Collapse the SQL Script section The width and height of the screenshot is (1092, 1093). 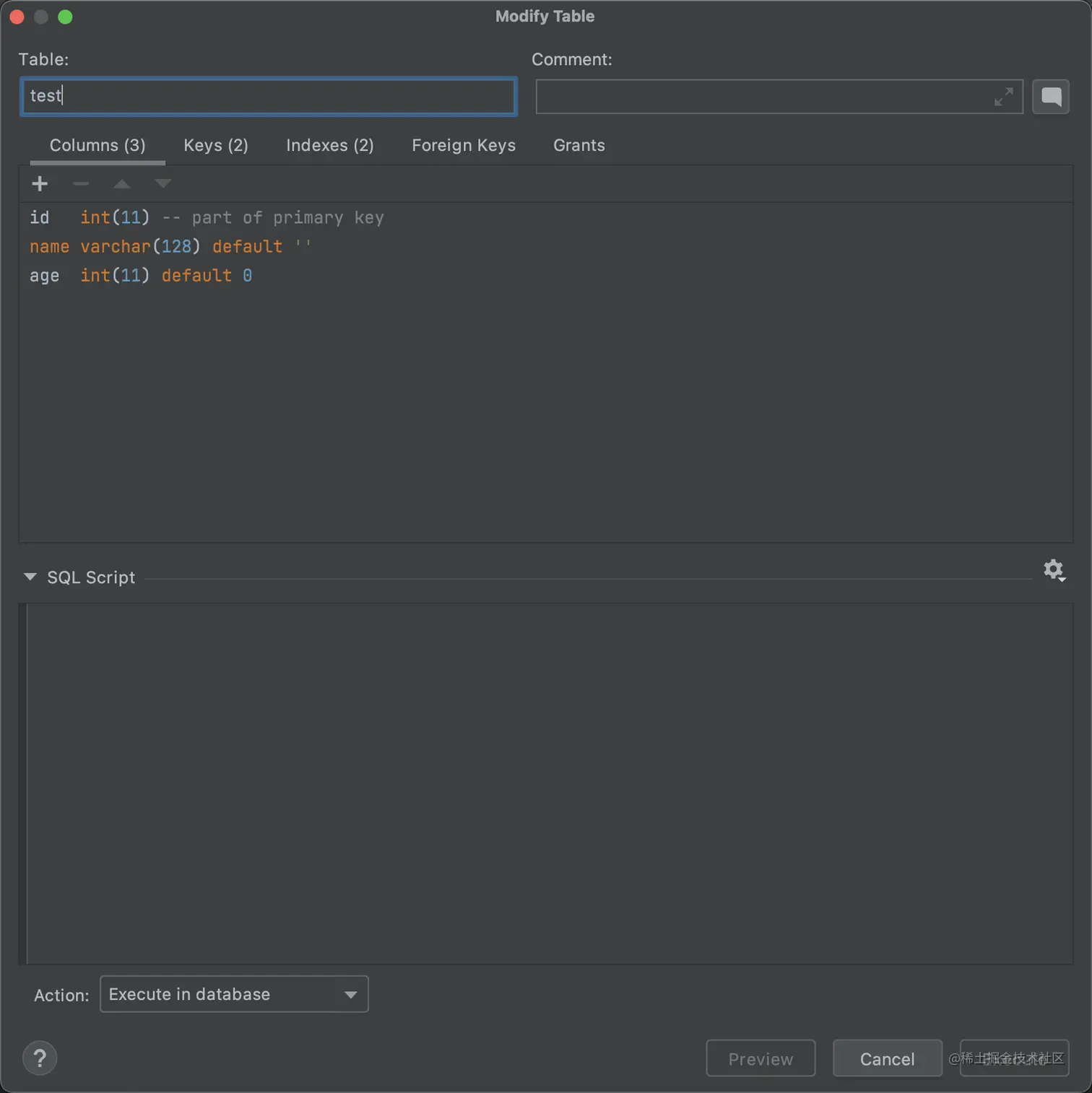point(30,577)
